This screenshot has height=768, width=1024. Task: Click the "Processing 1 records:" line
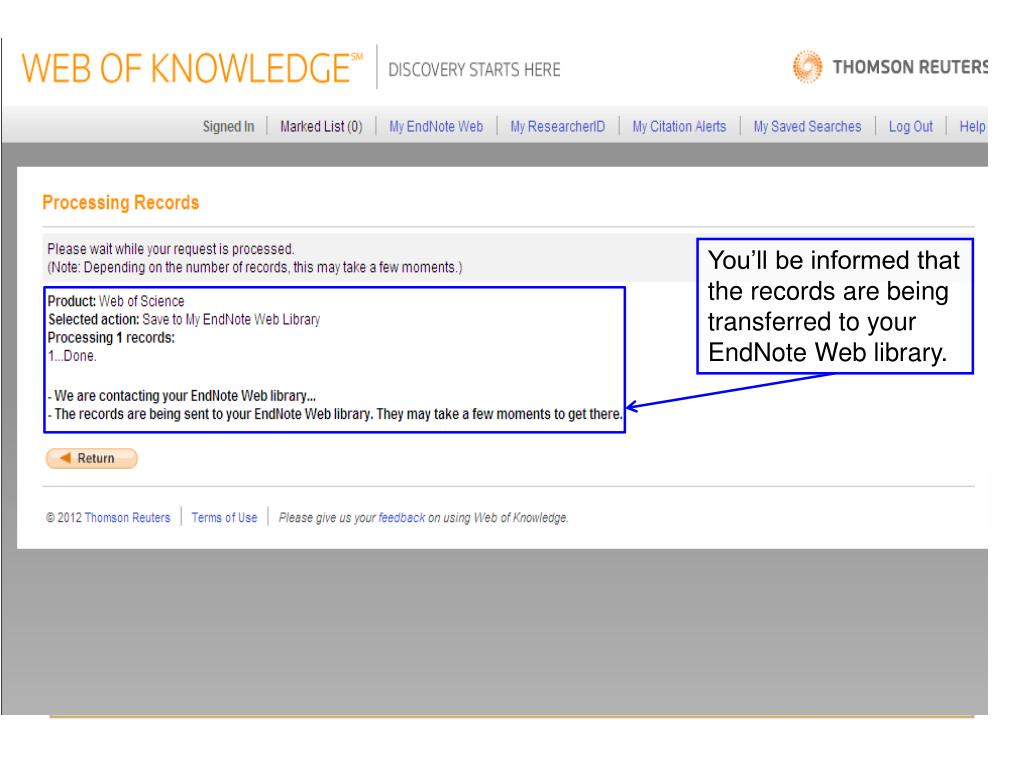pyautogui.click(x=111, y=338)
